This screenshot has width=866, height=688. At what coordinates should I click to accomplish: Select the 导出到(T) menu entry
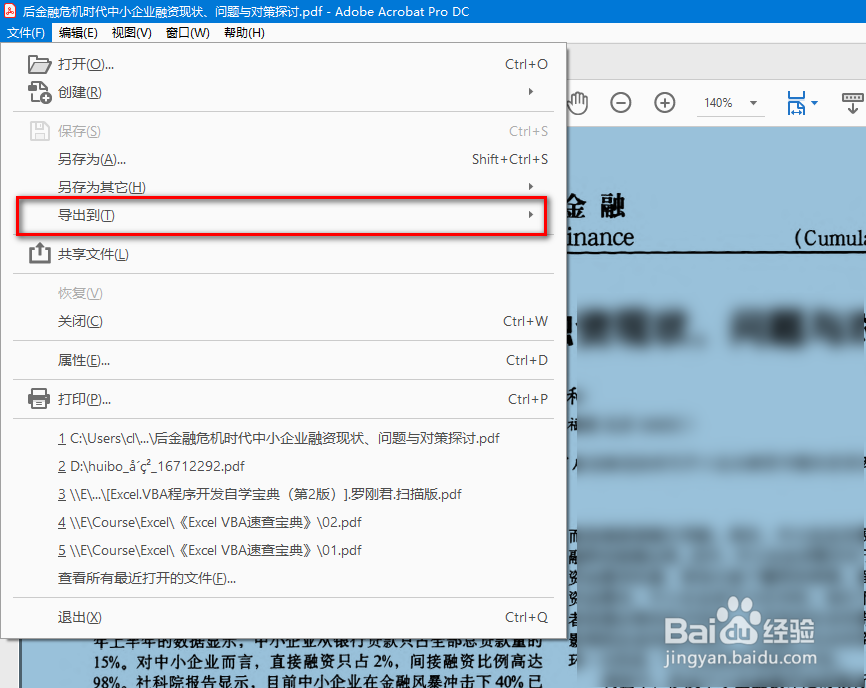click(283, 215)
